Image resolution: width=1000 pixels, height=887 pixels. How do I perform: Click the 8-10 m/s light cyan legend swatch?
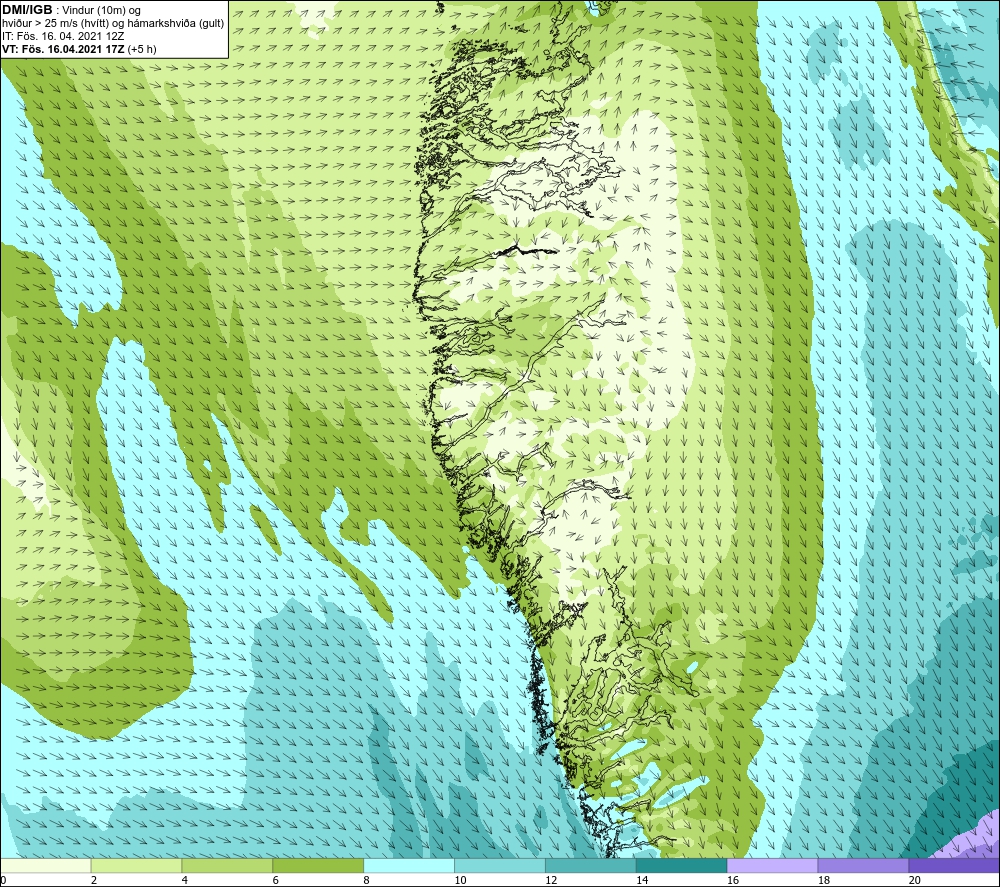pos(409,865)
